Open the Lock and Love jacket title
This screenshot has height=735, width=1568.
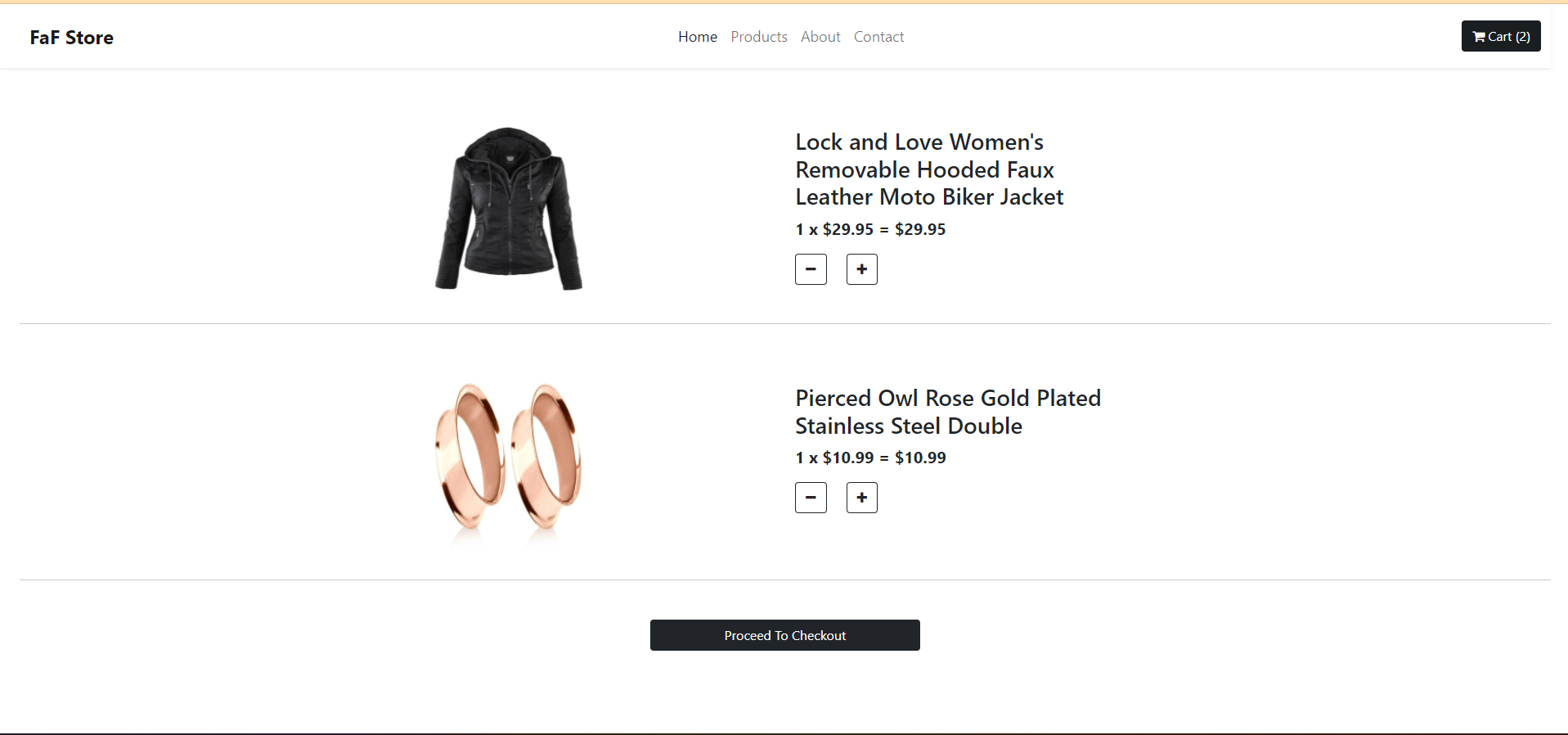[x=929, y=169]
